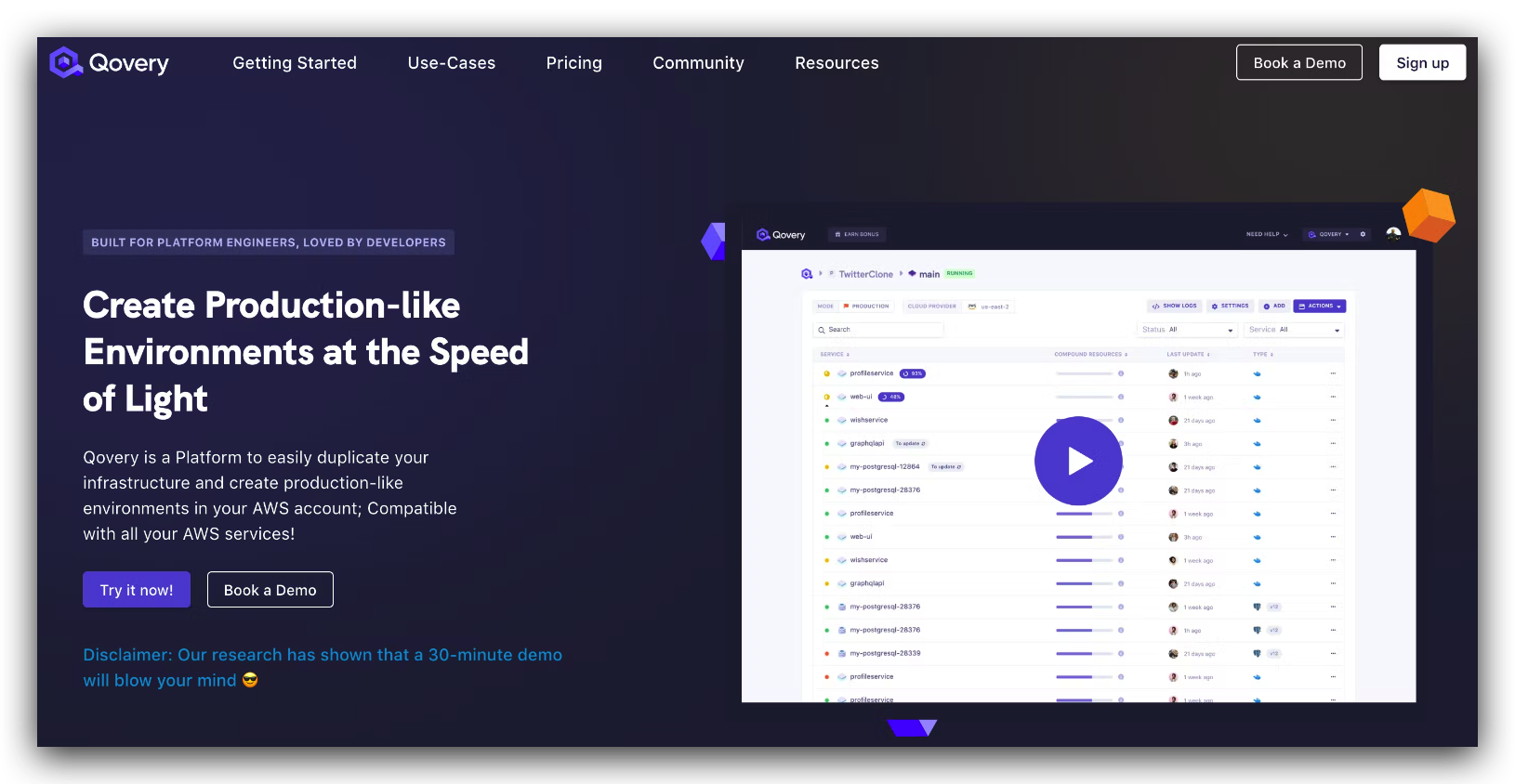Click the Sign up button

coord(1422,62)
